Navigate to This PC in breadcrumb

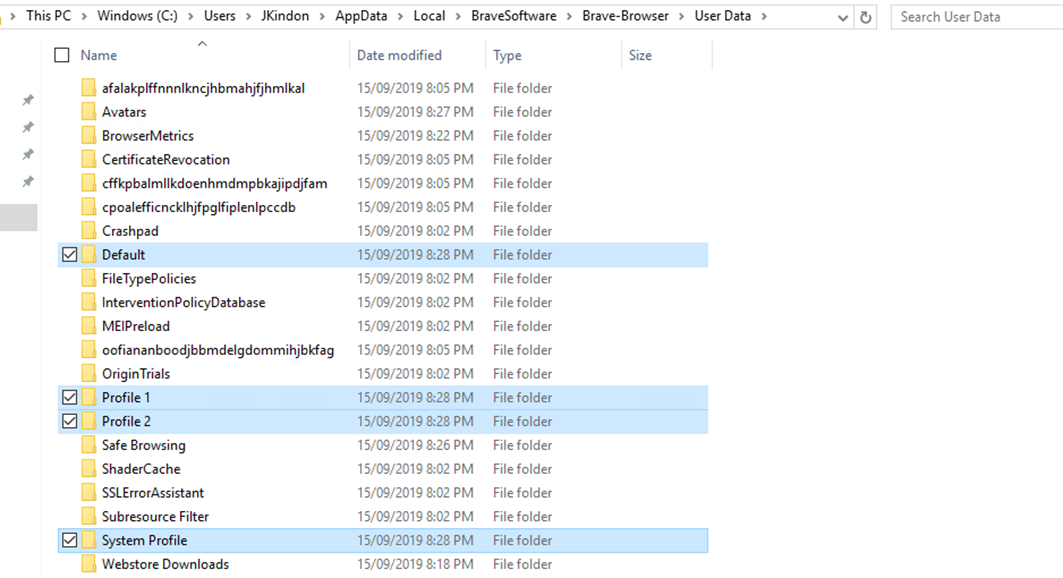coord(49,16)
